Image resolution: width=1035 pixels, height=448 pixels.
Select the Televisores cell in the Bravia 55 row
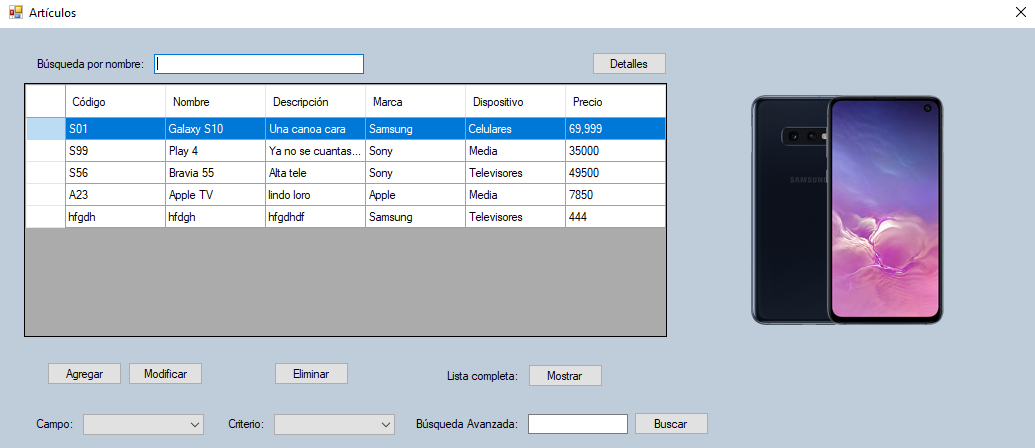516,173
